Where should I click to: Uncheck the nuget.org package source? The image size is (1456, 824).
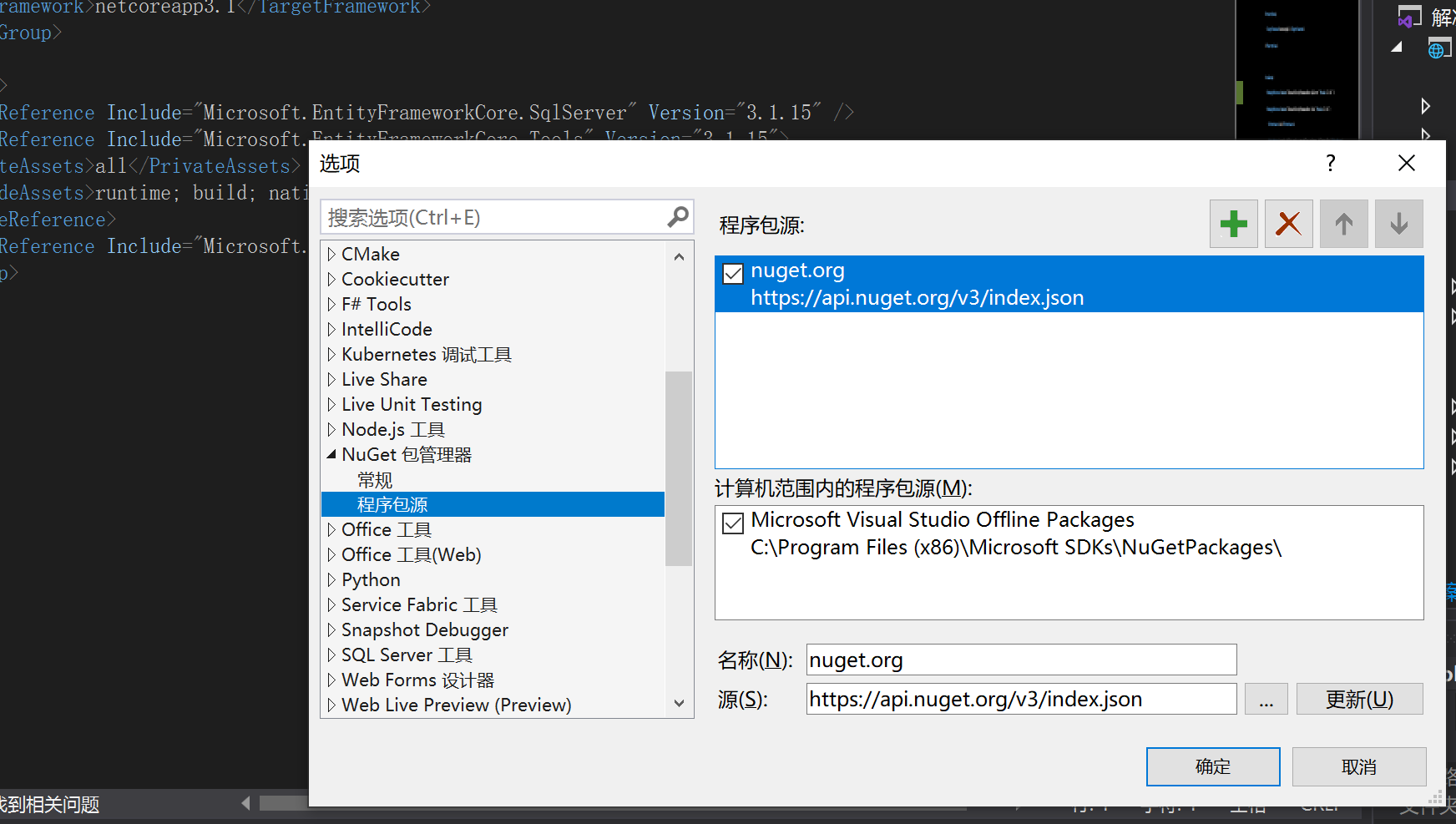[x=732, y=273]
